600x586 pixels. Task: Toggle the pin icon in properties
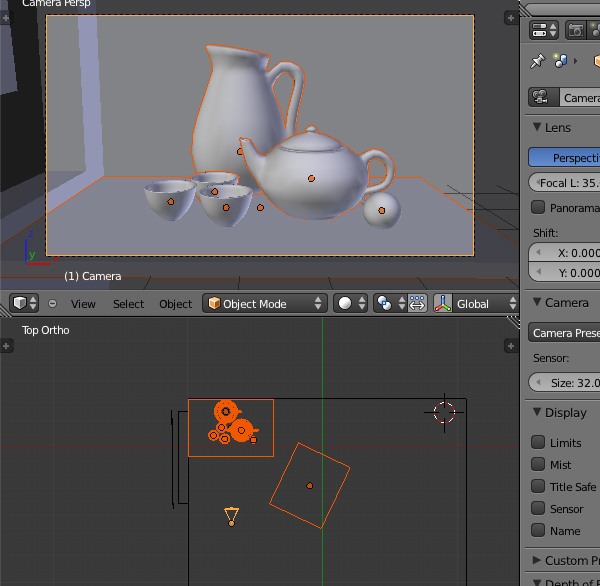tap(538, 61)
